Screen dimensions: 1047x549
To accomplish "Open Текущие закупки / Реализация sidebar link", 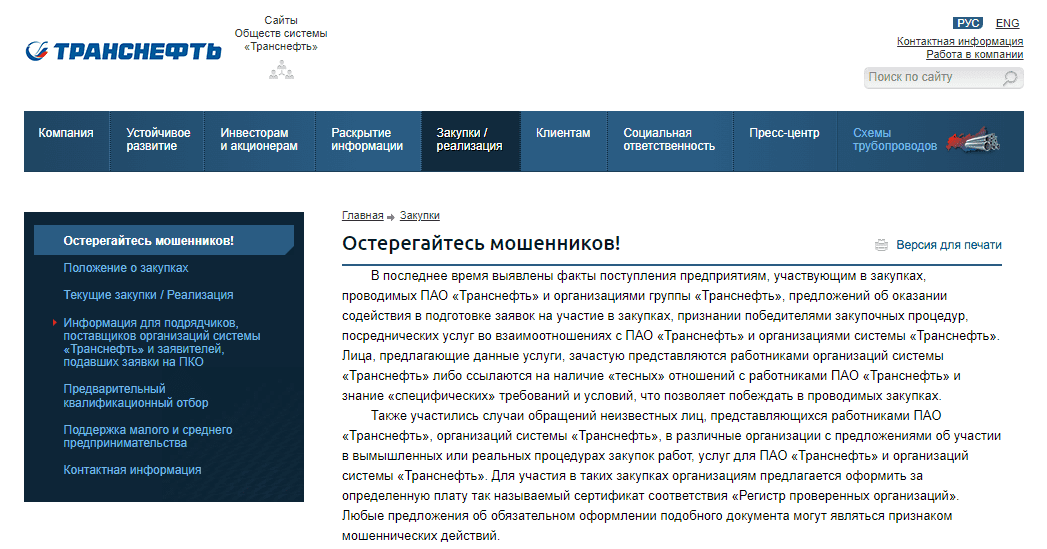I will point(148,295).
